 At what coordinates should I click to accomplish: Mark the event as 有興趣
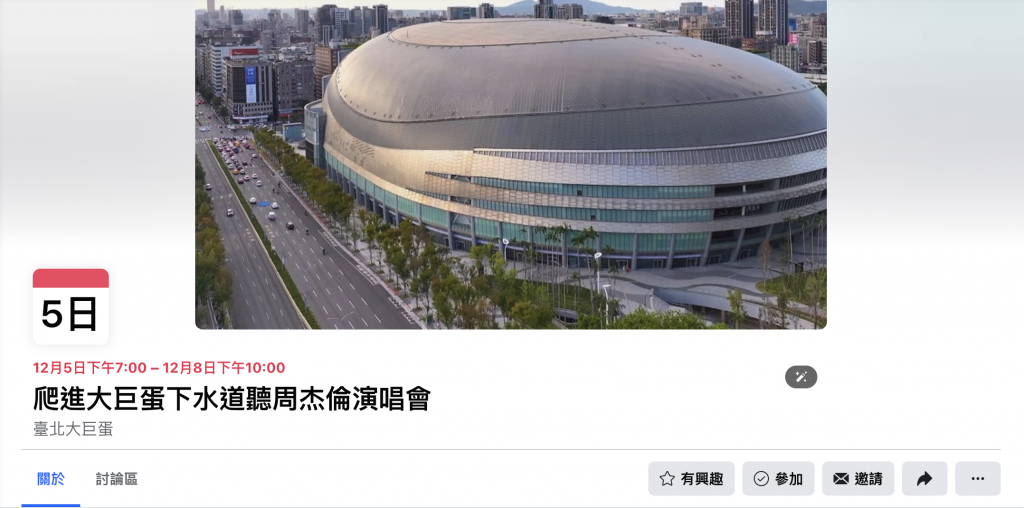(x=691, y=479)
